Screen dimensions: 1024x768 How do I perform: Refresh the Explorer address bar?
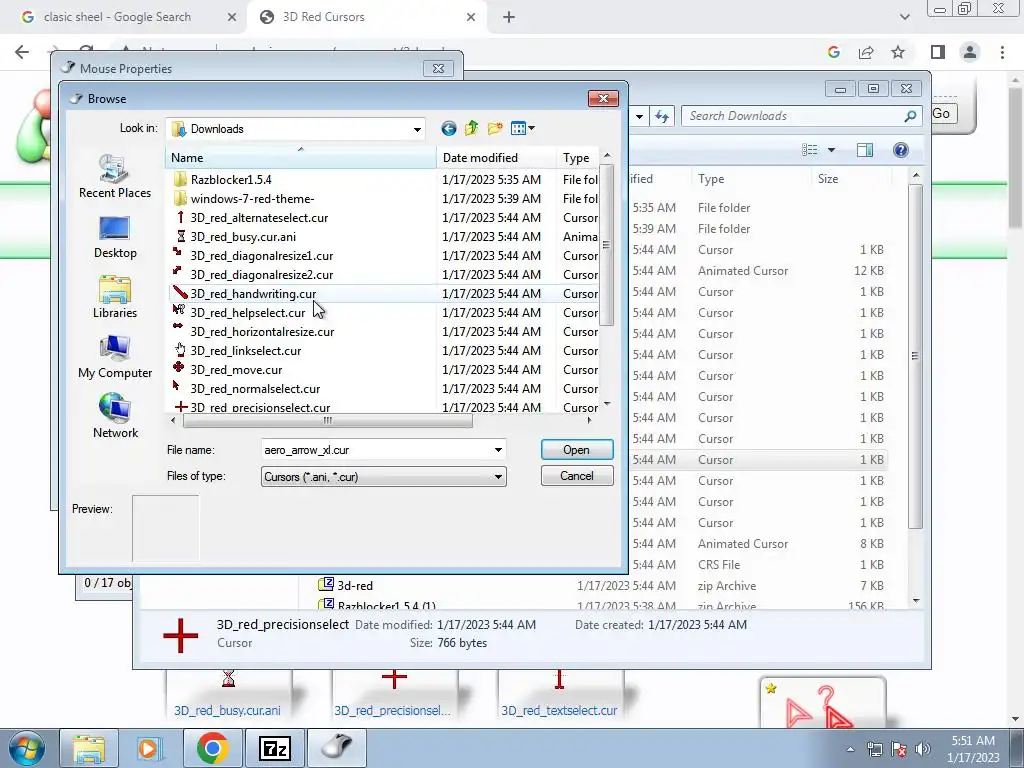point(662,116)
